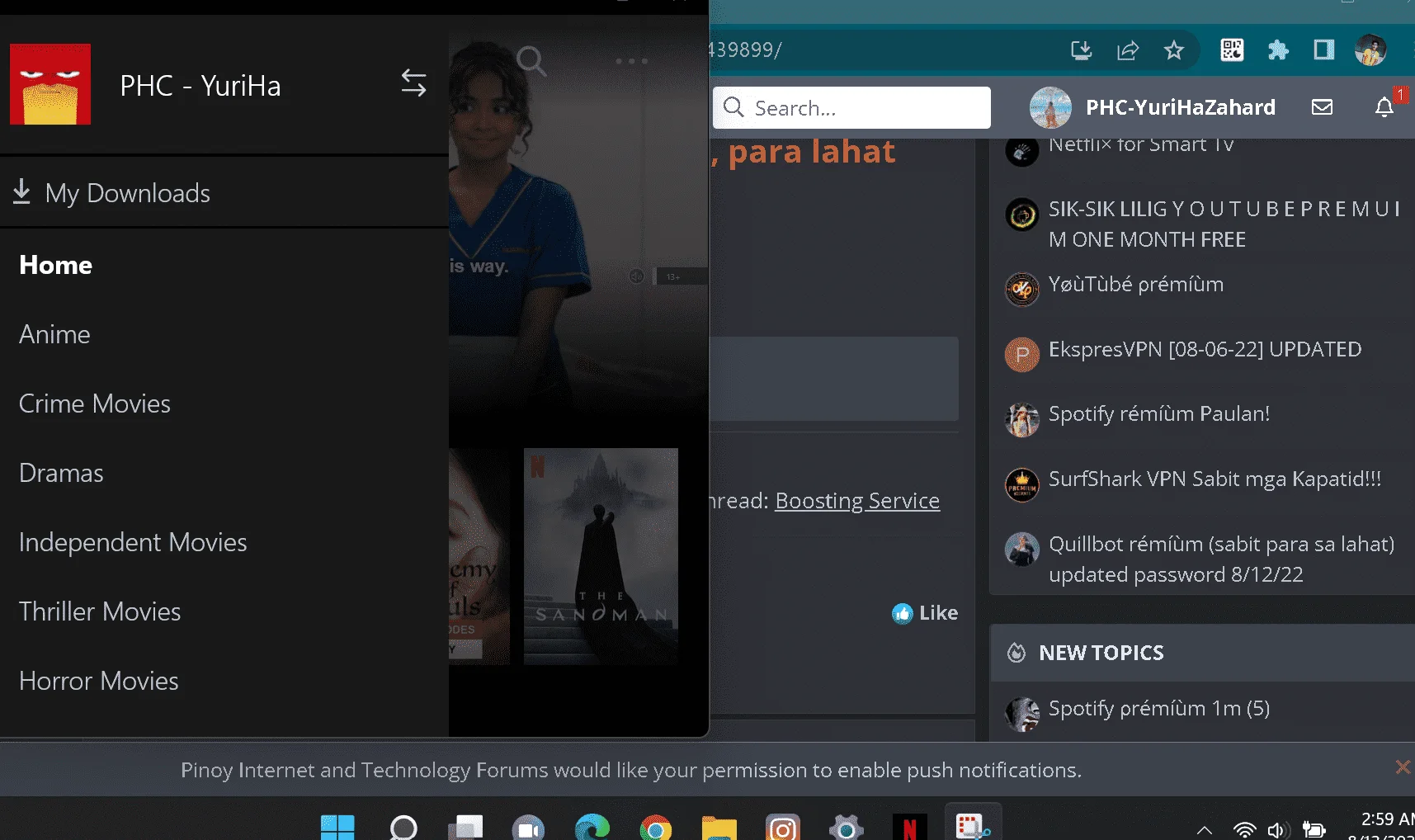Open Instagram from taskbar
Viewport: 1415px width, 840px height.
(x=782, y=827)
